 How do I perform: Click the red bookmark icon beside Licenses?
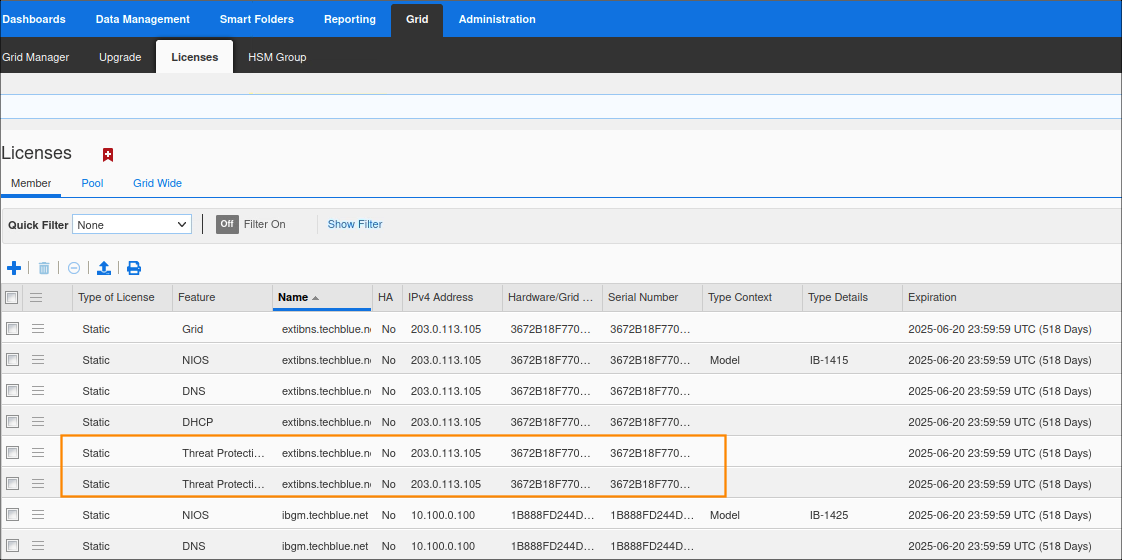coord(108,155)
